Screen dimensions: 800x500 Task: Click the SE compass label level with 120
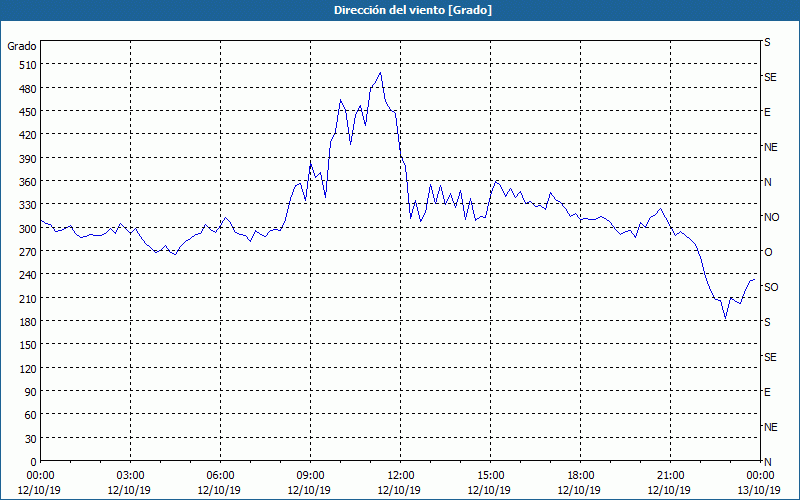click(770, 357)
